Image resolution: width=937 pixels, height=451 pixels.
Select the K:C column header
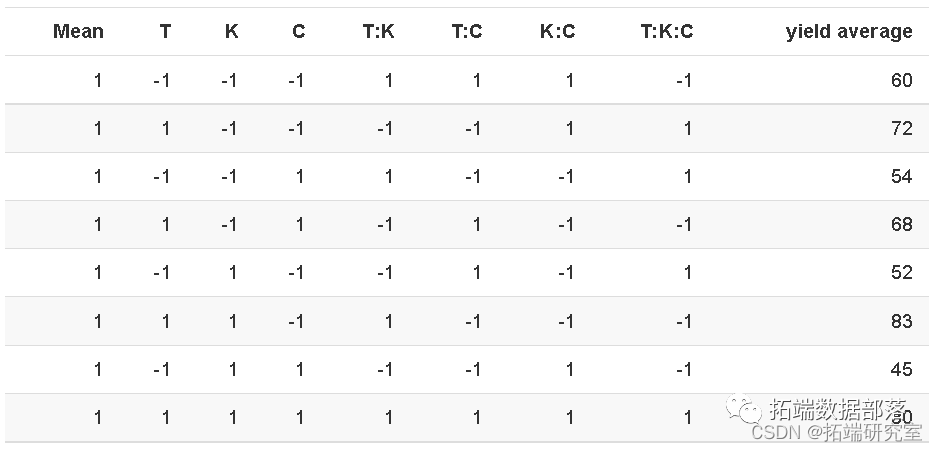pyautogui.click(x=557, y=32)
